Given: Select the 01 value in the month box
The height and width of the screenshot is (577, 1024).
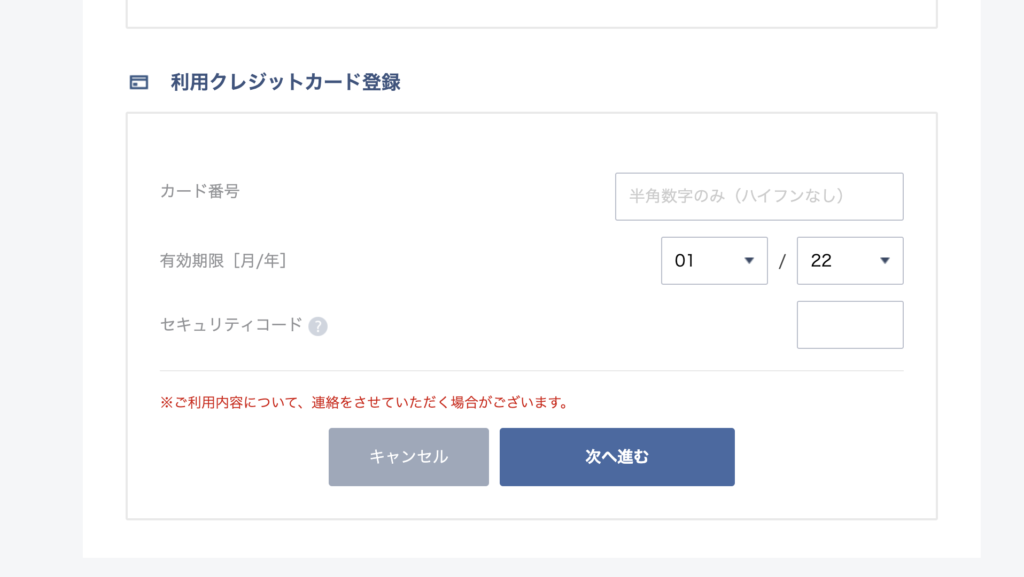Looking at the screenshot, I should tap(684, 260).
